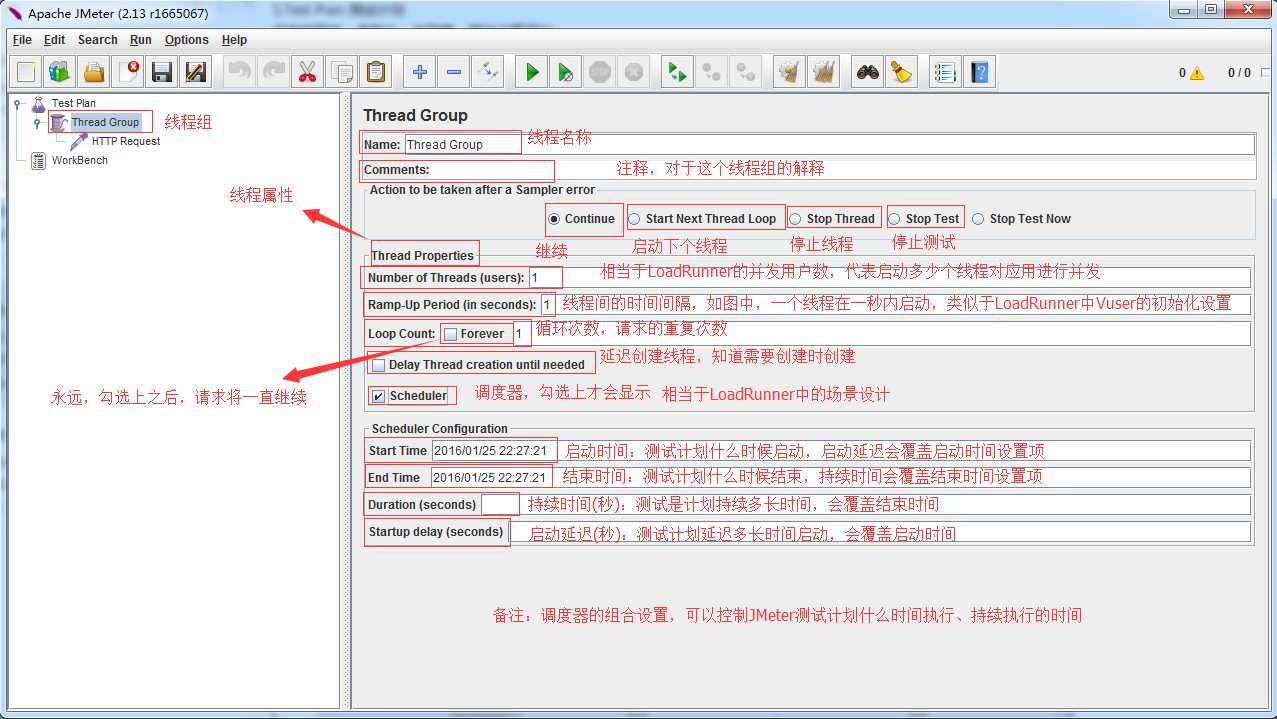
Task: Click the Shutdown test toolbar icon
Action: click(634, 72)
